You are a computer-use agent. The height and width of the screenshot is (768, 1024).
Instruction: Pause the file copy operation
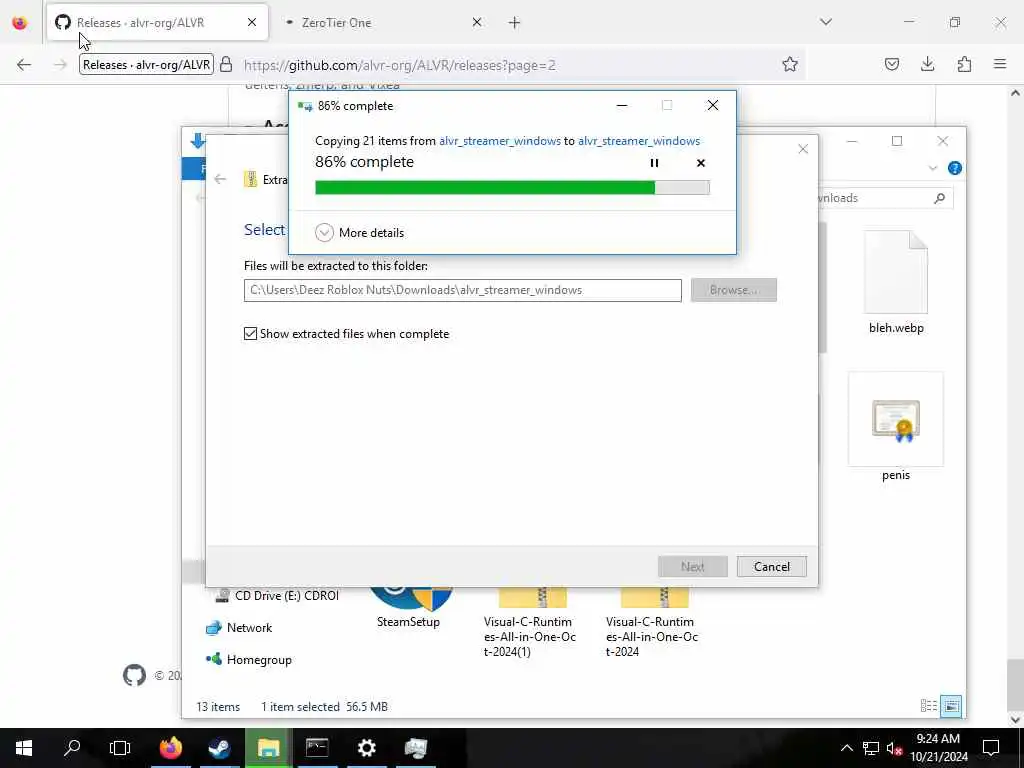pos(654,163)
